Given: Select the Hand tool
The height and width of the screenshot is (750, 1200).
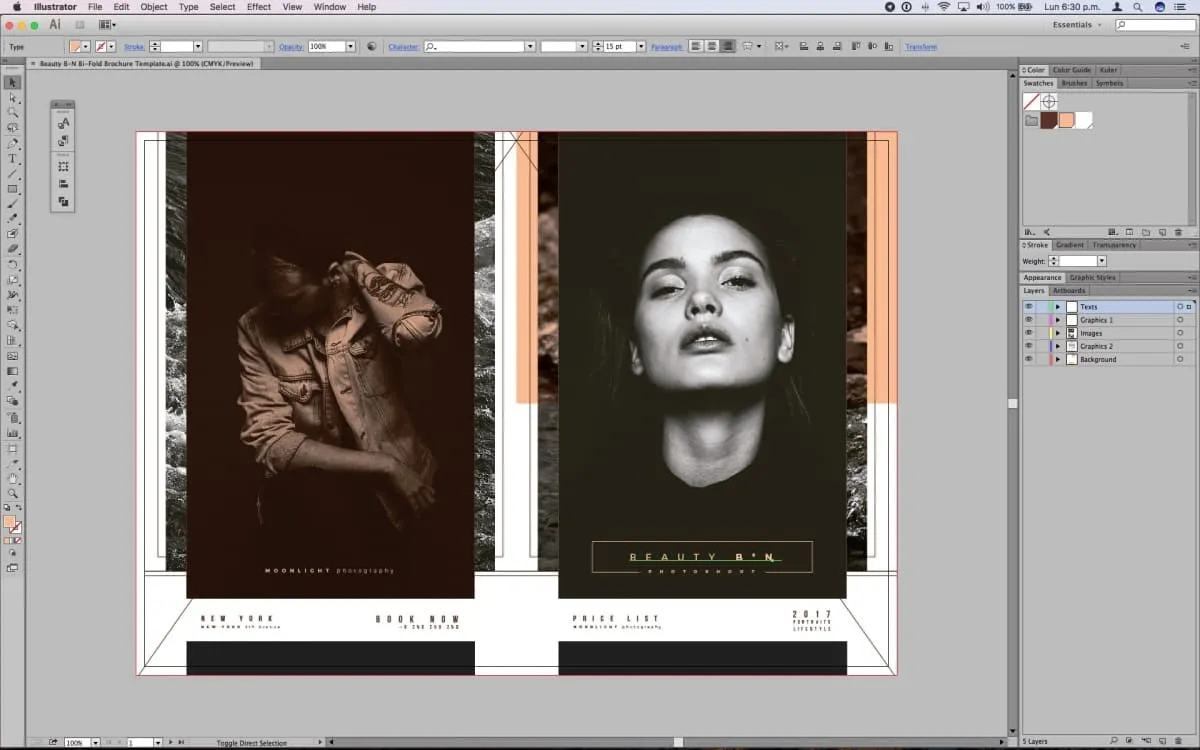Looking at the screenshot, I should tap(13, 477).
